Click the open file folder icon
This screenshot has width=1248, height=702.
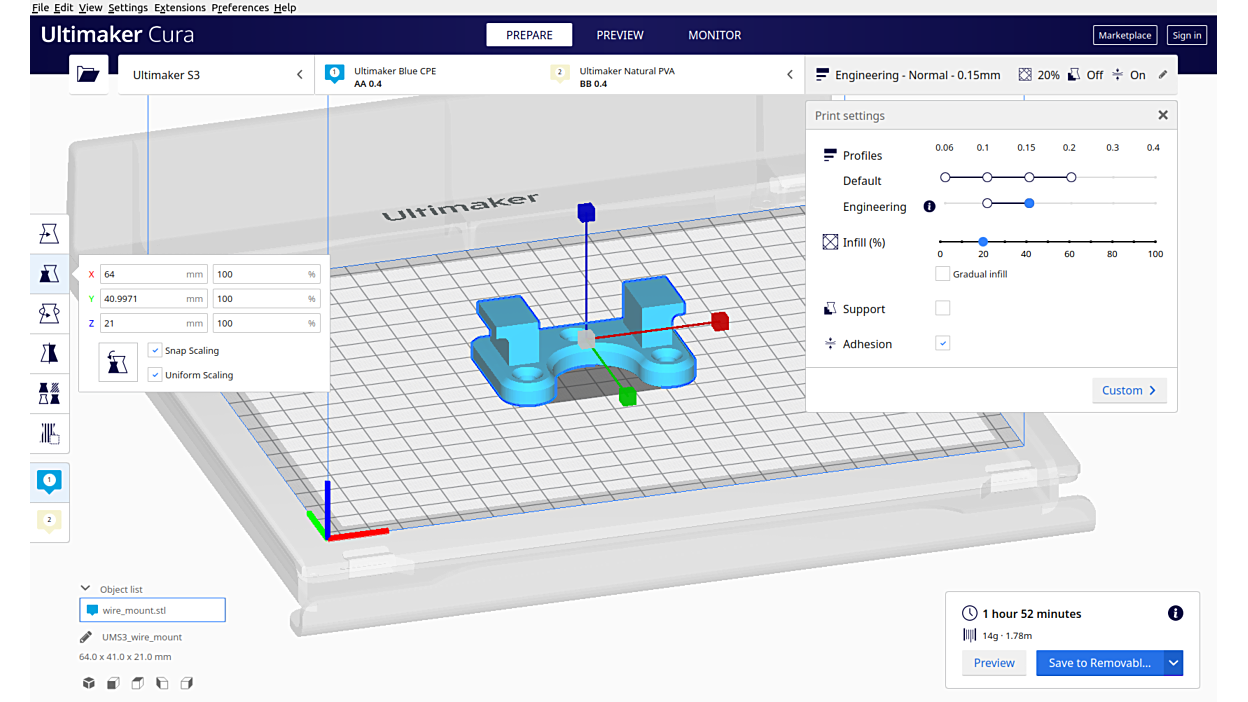click(x=88, y=74)
